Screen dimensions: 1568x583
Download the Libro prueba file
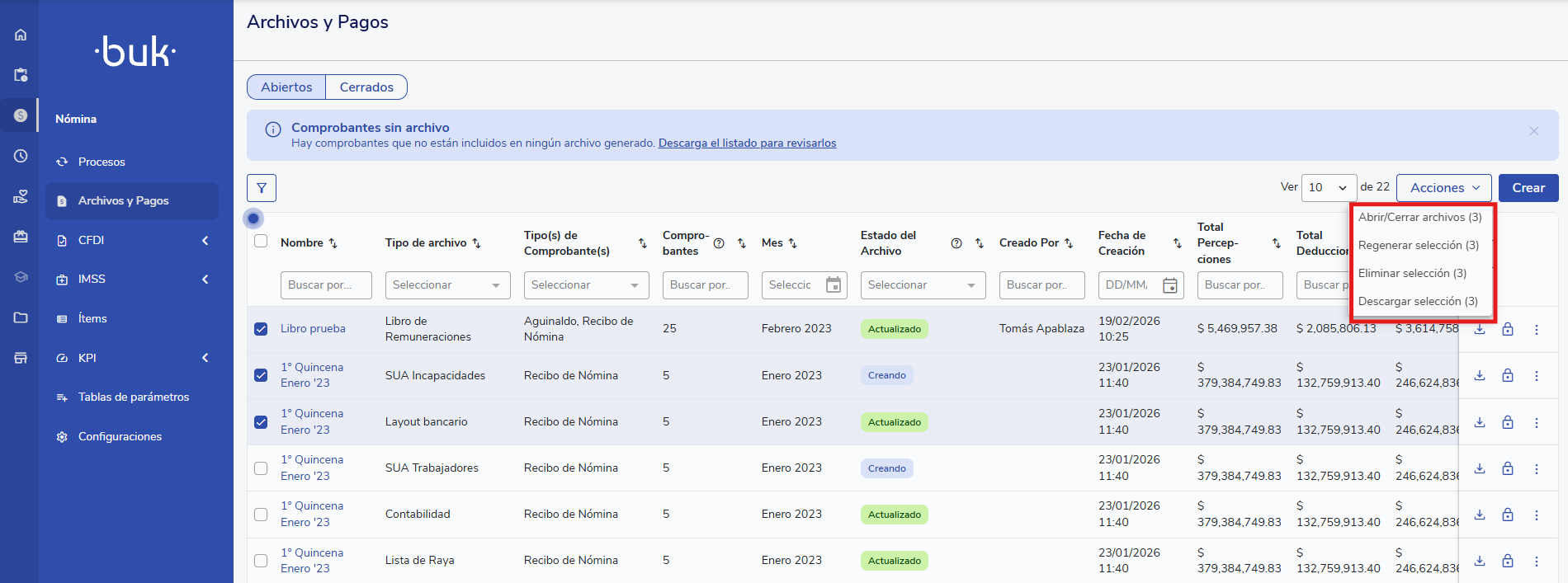pos(1480,329)
